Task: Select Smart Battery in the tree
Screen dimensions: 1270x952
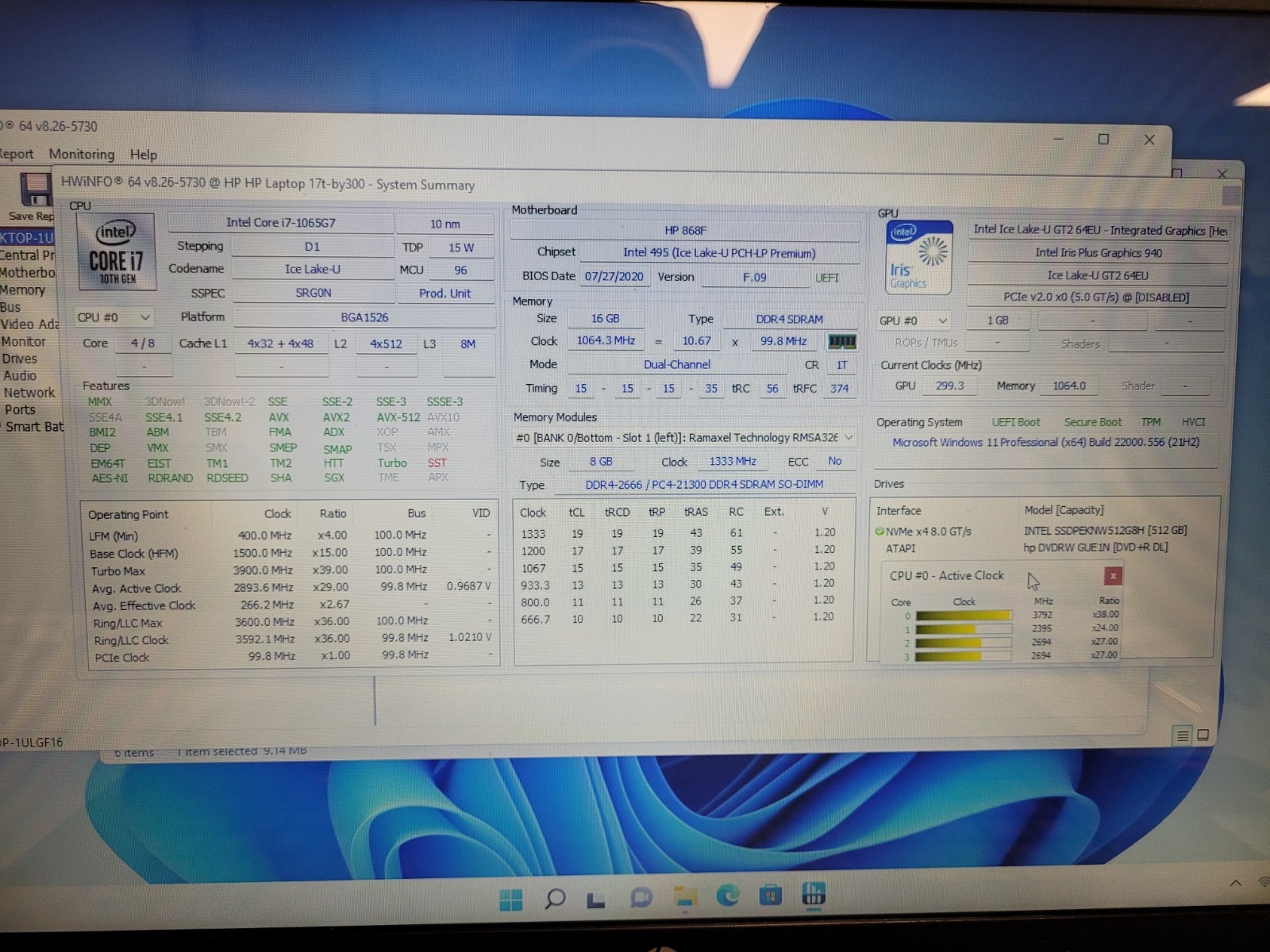Action: click(x=34, y=427)
